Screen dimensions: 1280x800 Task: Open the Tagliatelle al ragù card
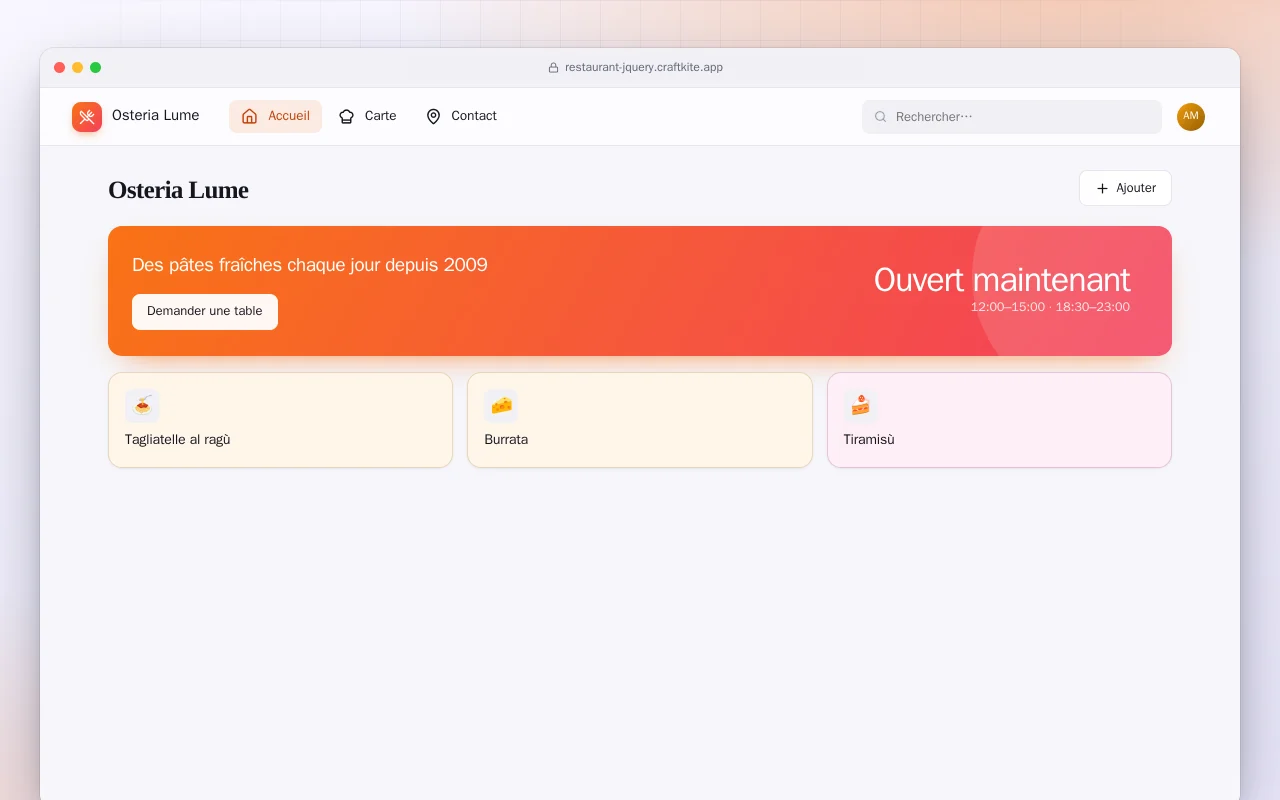[x=280, y=420]
